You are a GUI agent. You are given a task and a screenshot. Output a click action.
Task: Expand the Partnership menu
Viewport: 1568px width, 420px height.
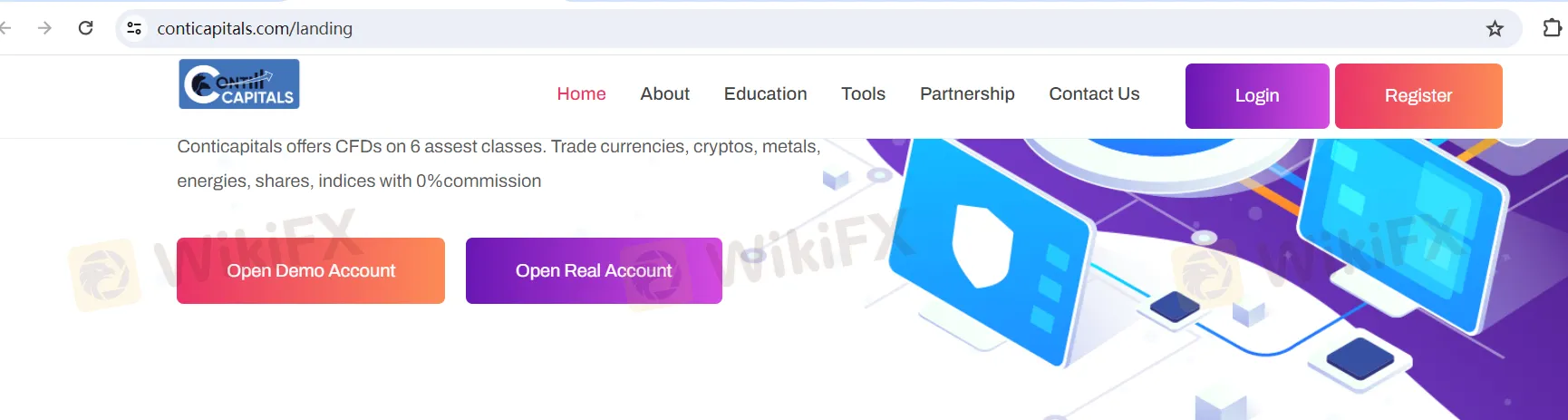point(967,94)
